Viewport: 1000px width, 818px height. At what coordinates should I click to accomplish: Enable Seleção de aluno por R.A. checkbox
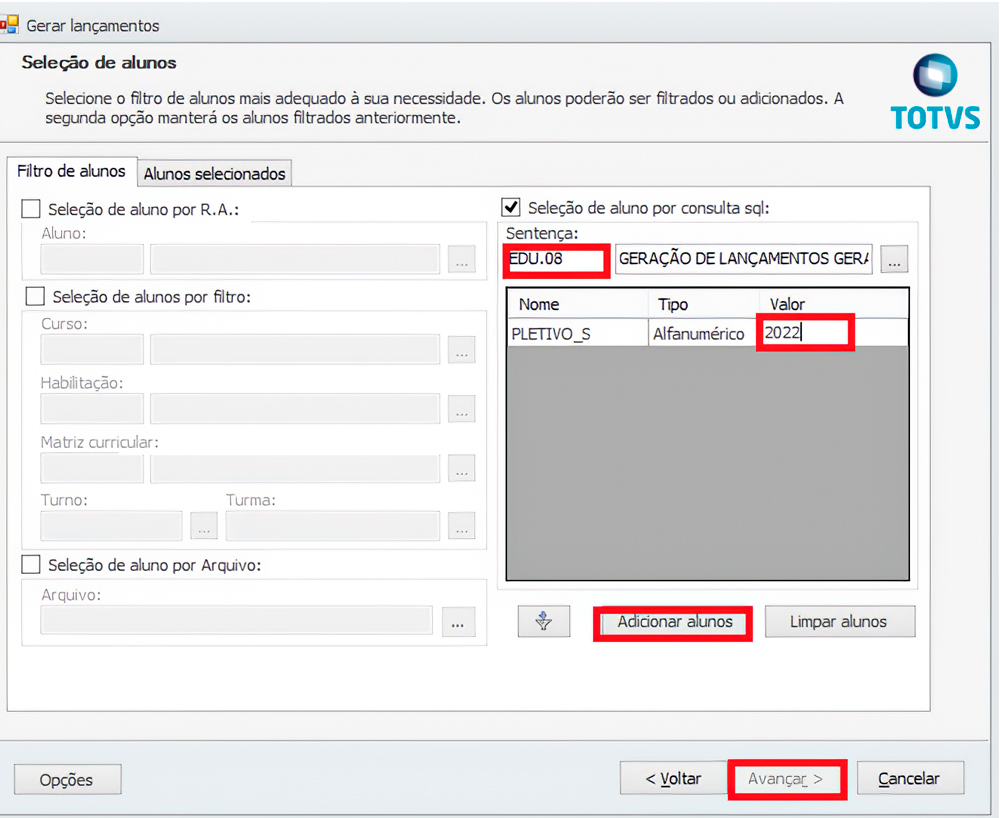(32, 209)
